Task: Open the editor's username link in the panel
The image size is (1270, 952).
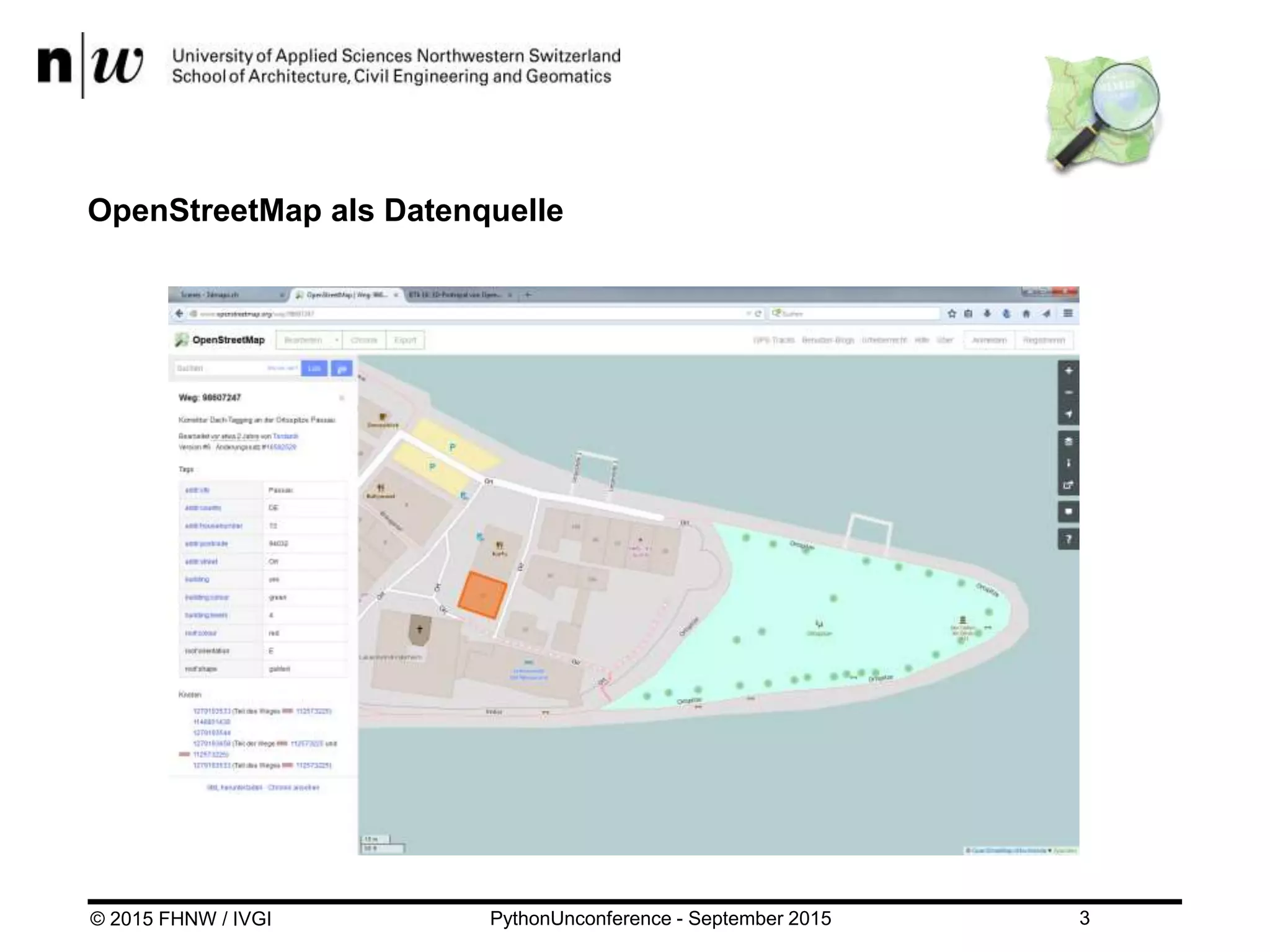Action: pyautogui.click(x=285, y=436)
